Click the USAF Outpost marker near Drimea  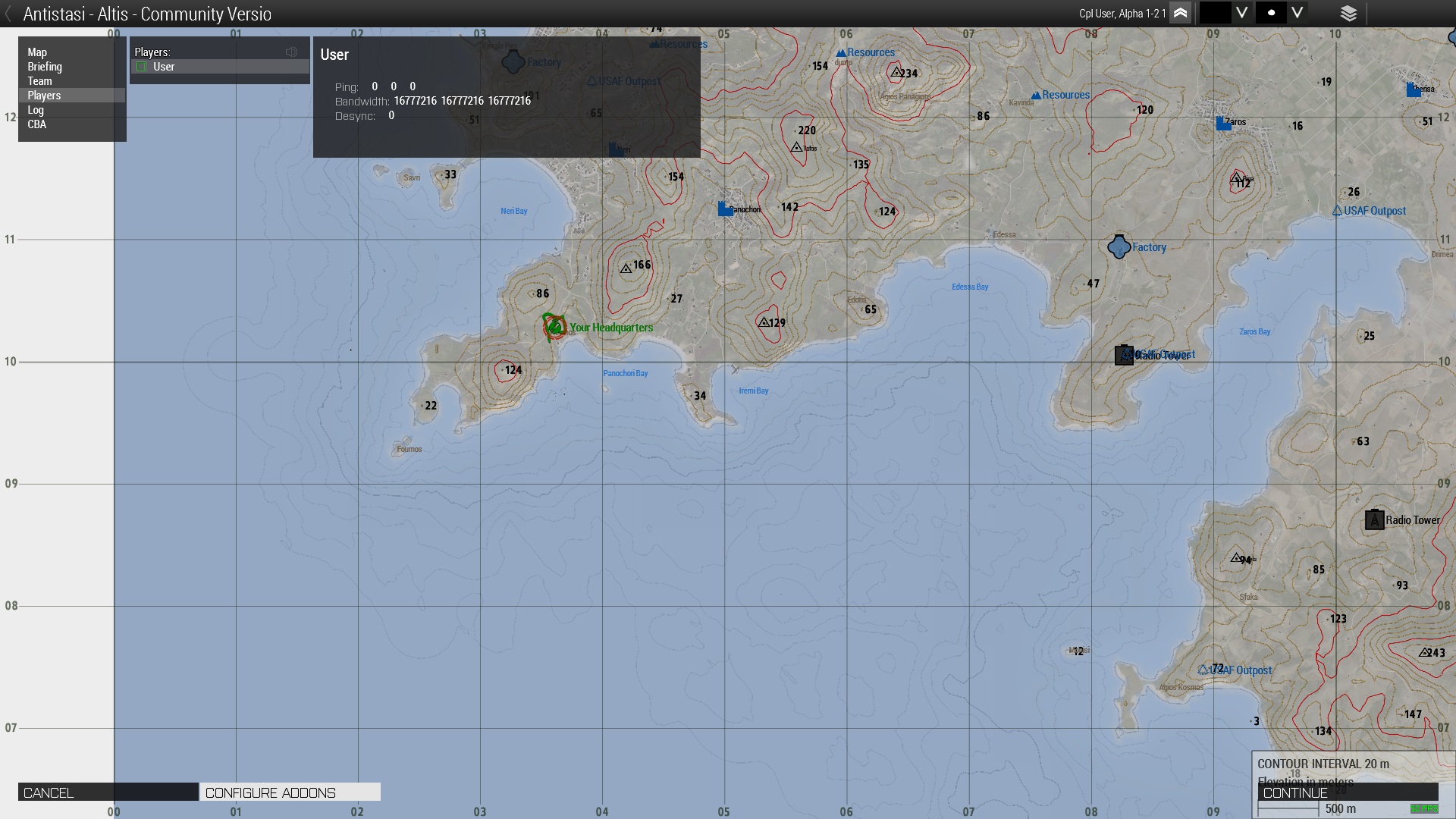pos(1337,211)
